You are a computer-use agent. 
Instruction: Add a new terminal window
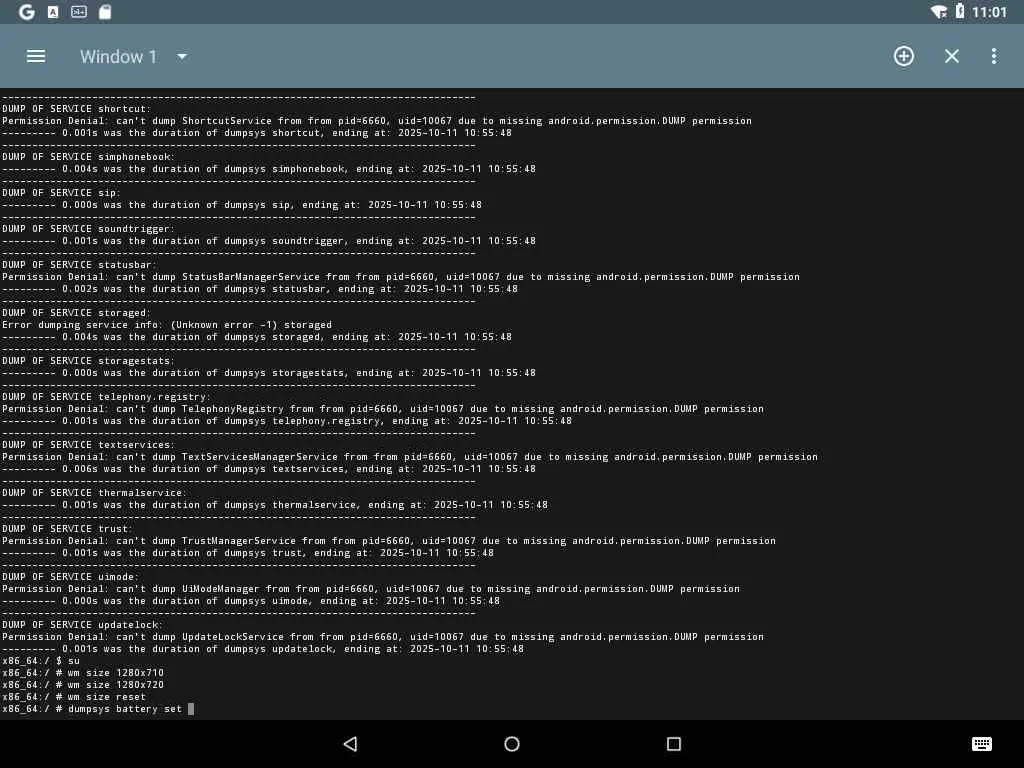(903, 56)
